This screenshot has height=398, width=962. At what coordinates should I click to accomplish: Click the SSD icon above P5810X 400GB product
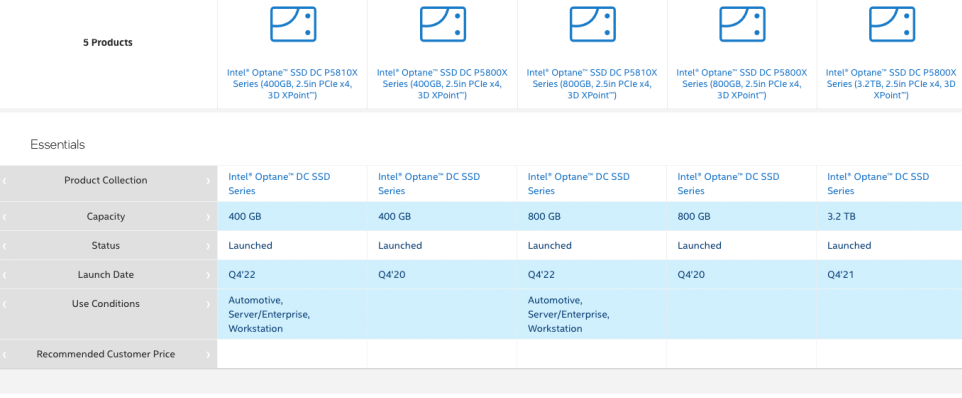pos(293,24)
